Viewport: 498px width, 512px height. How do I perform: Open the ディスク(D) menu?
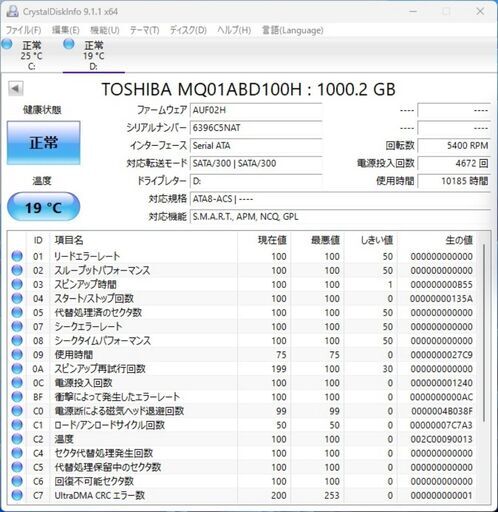[188, 30]
